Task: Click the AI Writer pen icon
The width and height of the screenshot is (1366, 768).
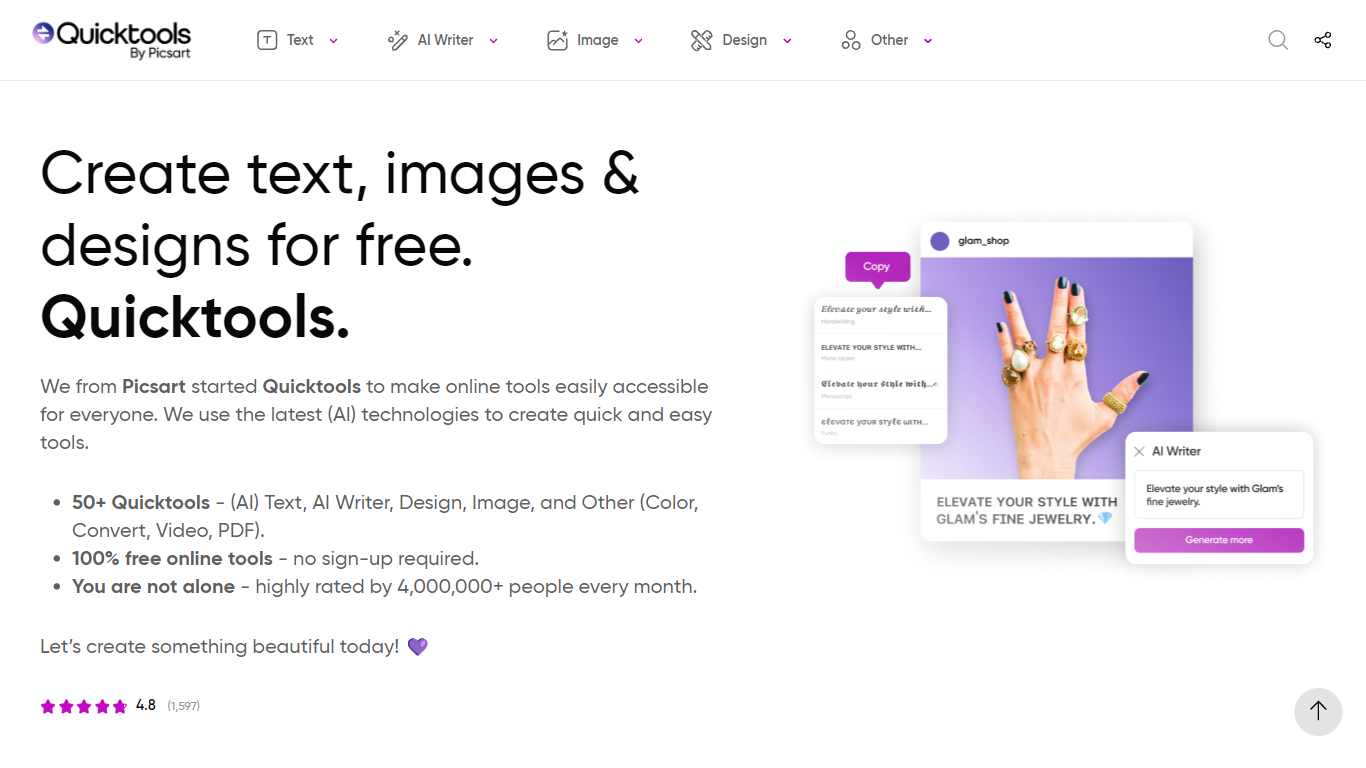Action: coord(397,40)
